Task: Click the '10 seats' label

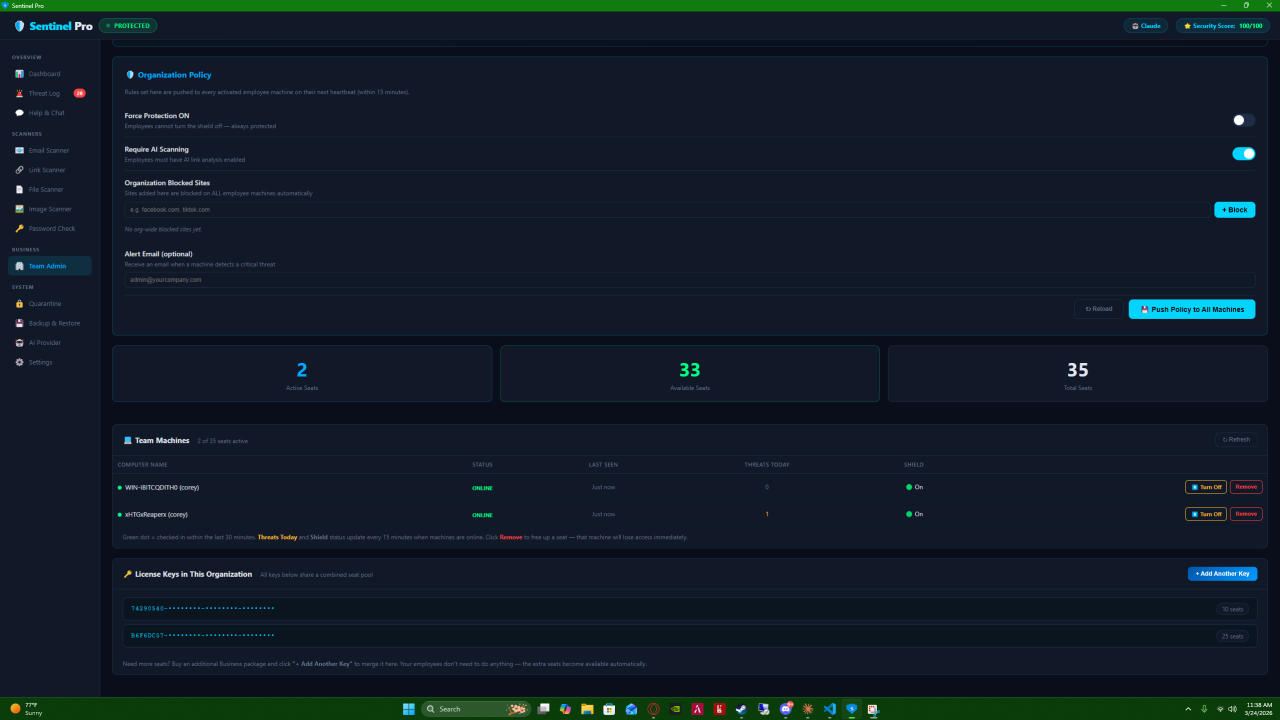Action: (1232, 609)
